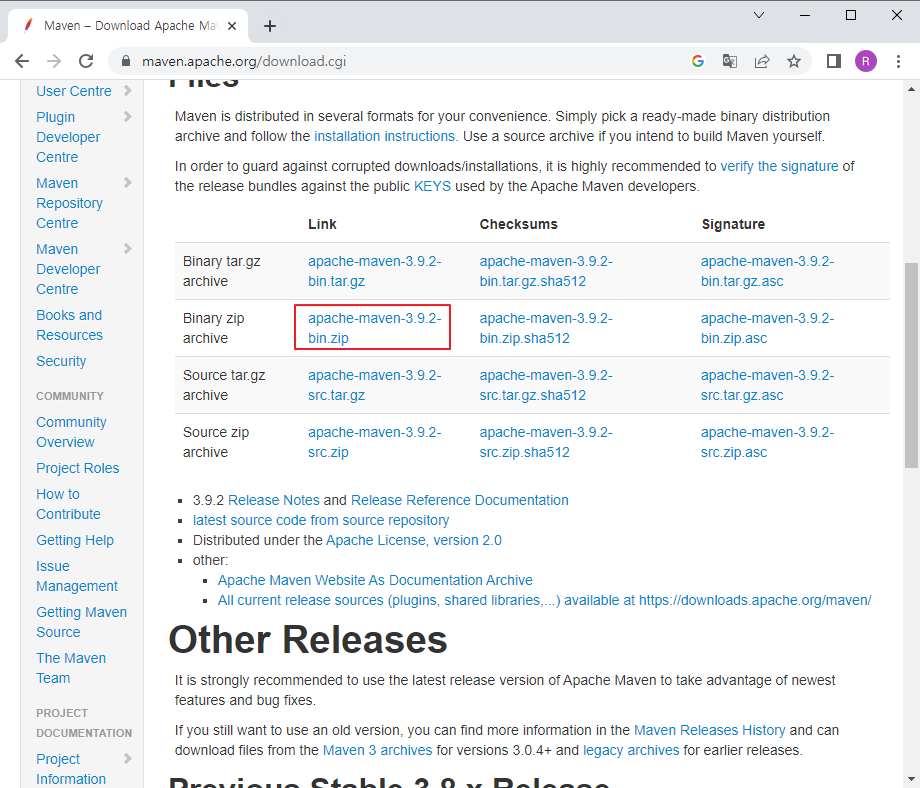Expand the Maven Developer Centre chevron
The width and height of the screenshot is (920, 788).
click(x=128, y=249)
